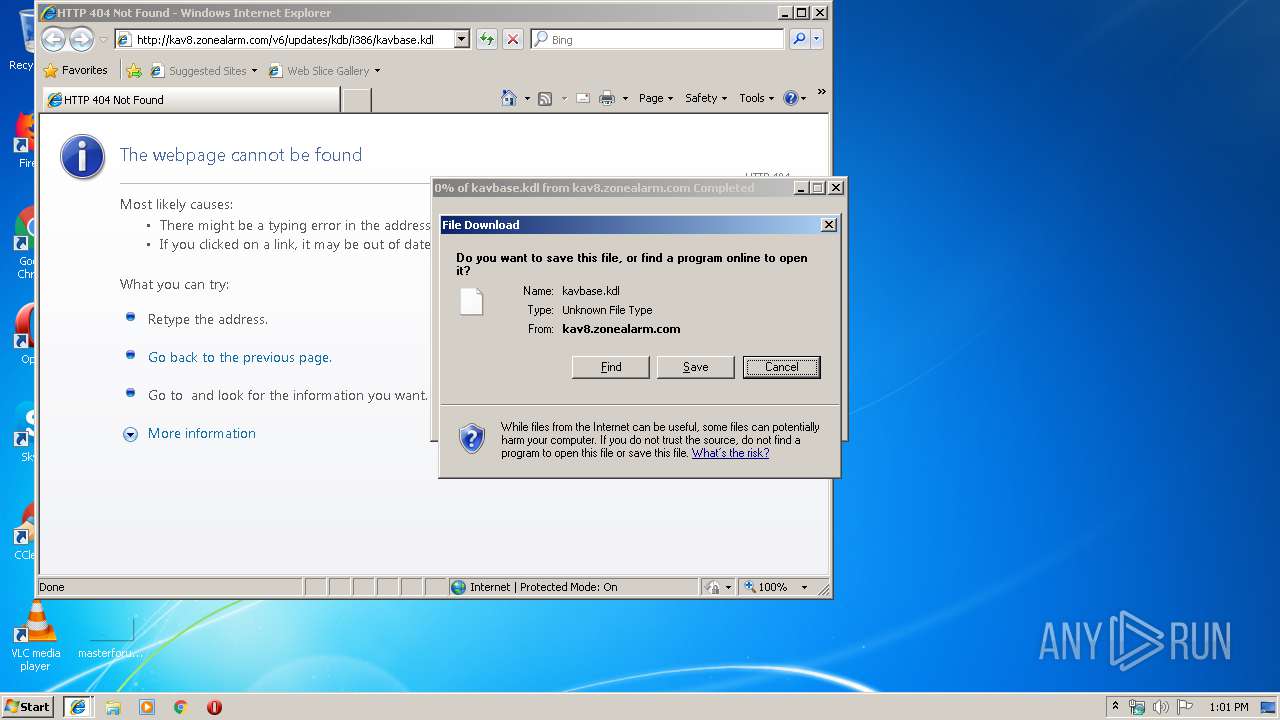Click the Add to Favorites Bar icon

[x=134, y=71]
